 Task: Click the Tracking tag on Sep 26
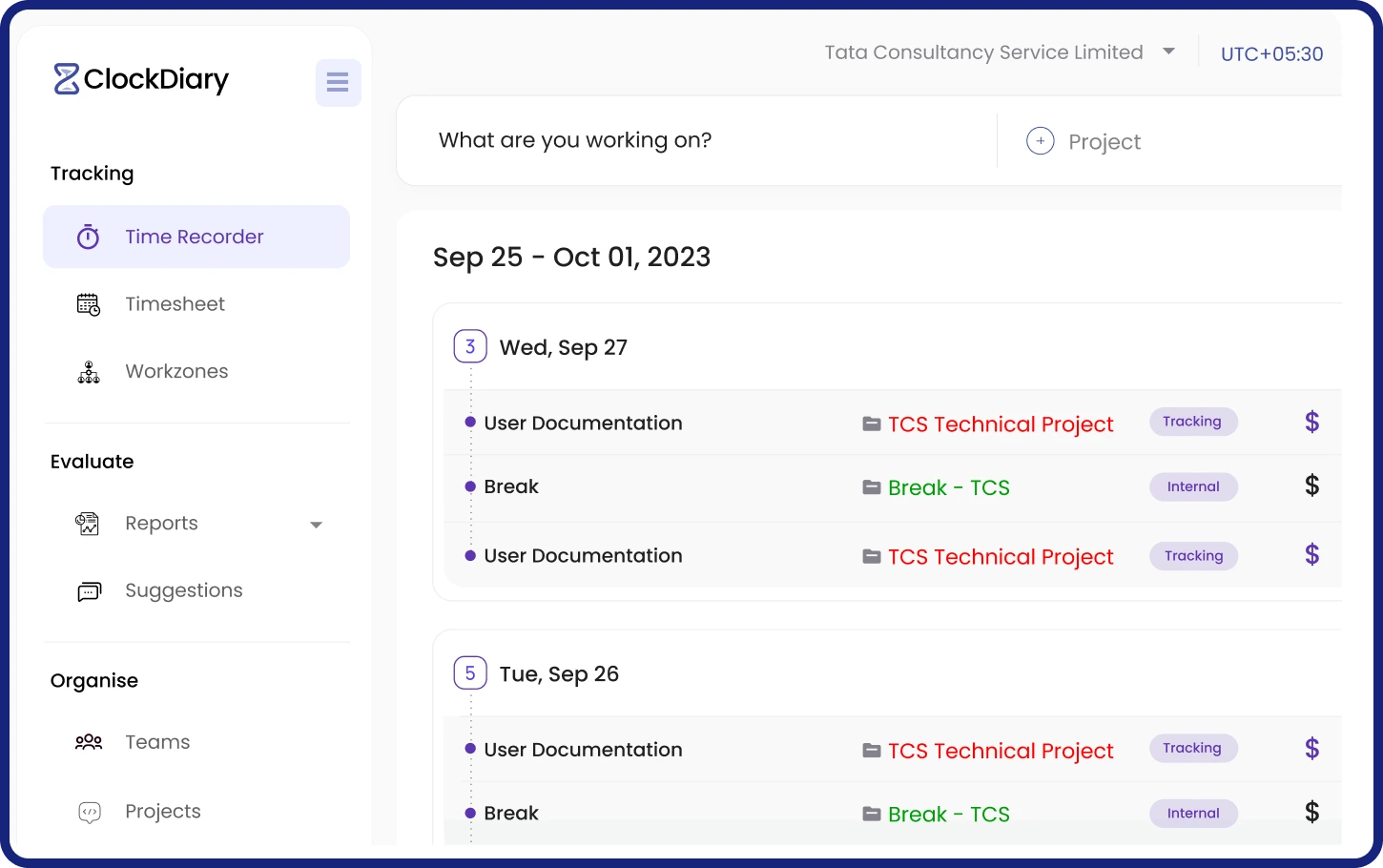tap(1192, 749)
